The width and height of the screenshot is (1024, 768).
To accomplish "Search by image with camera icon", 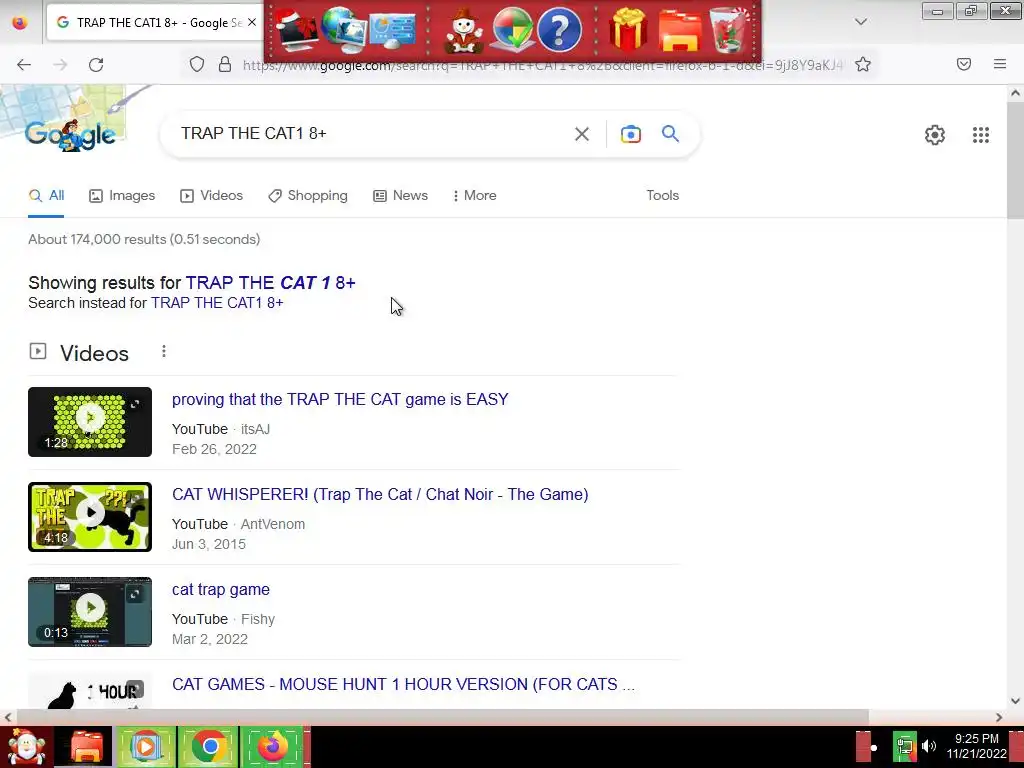I will (630, 134).
